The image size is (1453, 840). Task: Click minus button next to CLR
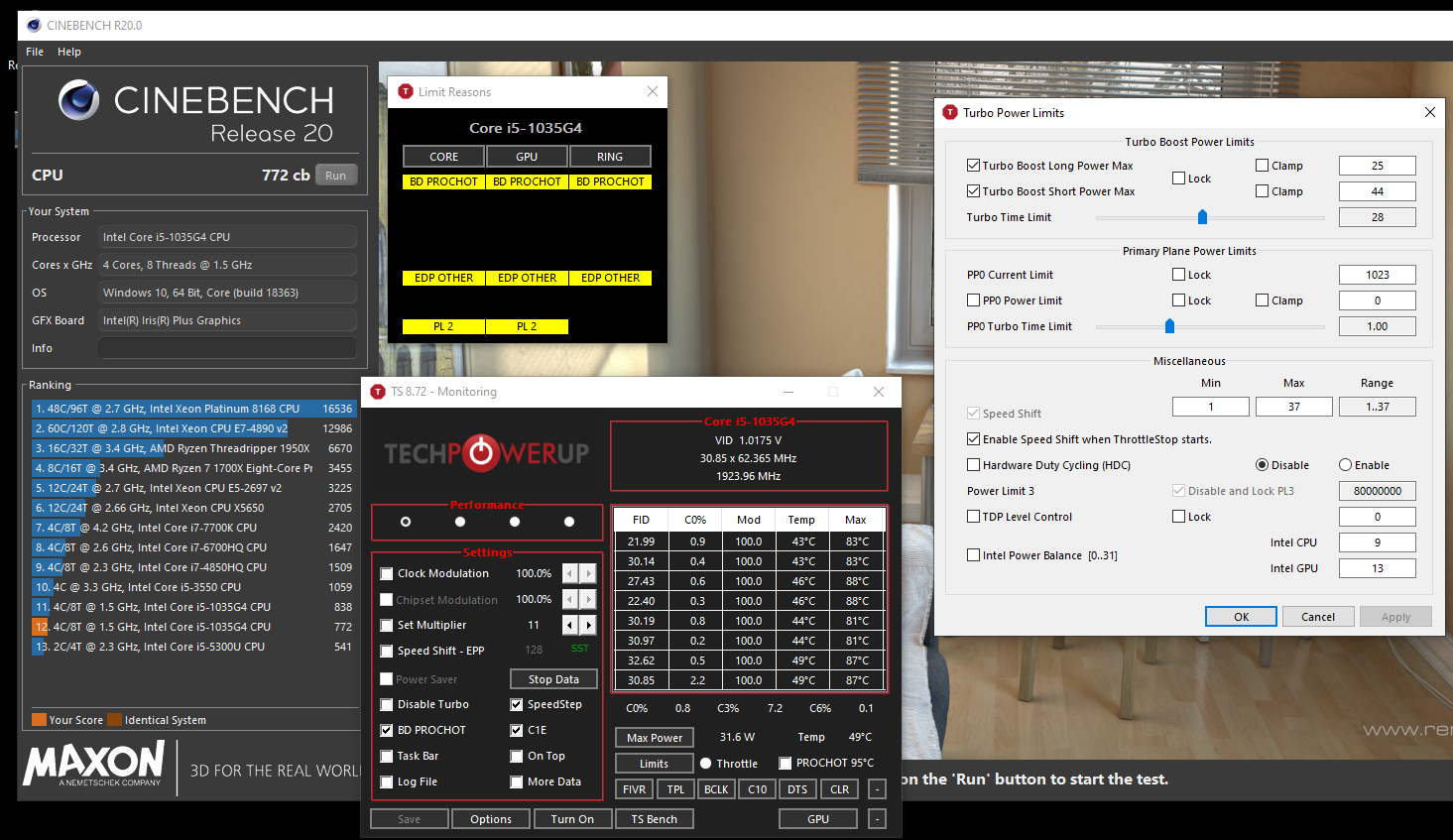pyautogui.click(x=877, y=789)
